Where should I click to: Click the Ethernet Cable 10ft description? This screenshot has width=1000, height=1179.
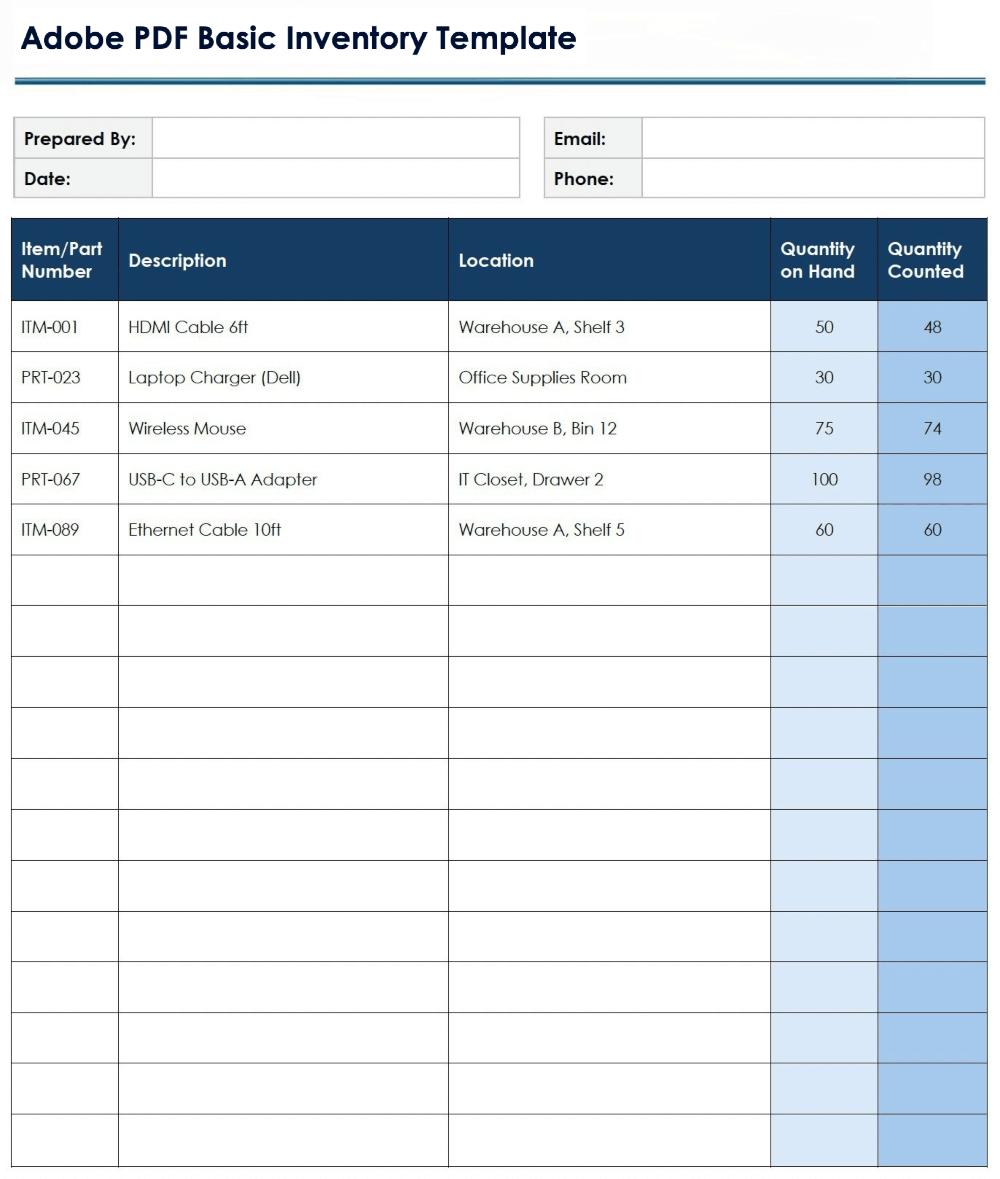(205, 530)
